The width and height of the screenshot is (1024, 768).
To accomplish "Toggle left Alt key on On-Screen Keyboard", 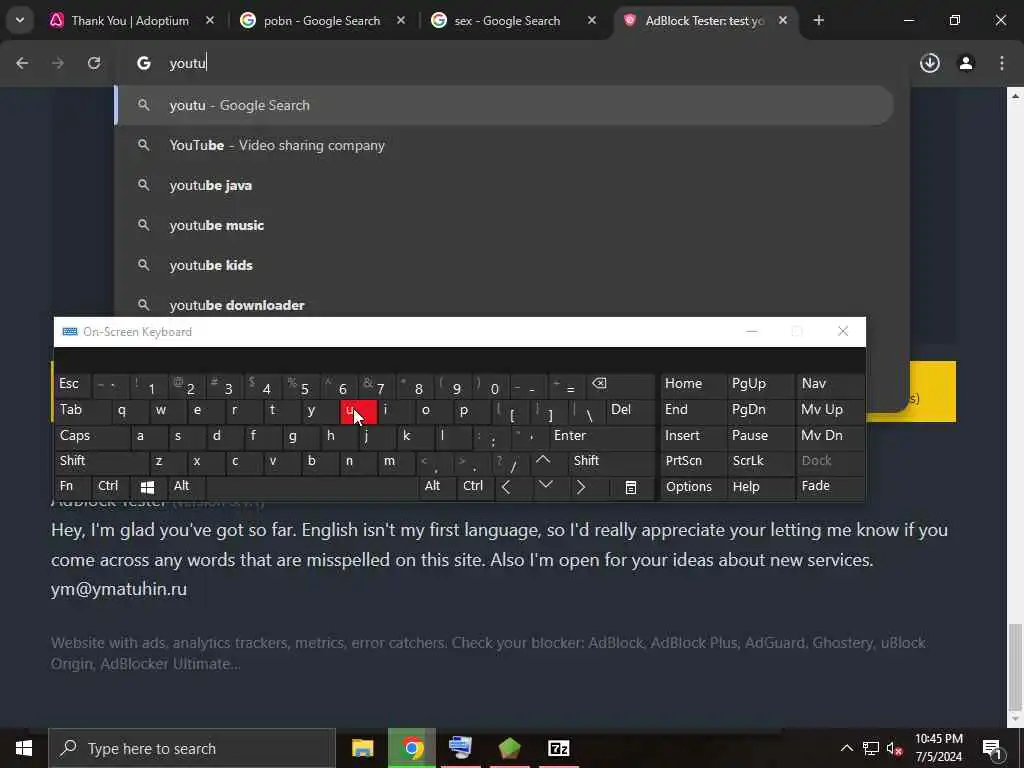I will pyautogui.click(x=187, y=488).
